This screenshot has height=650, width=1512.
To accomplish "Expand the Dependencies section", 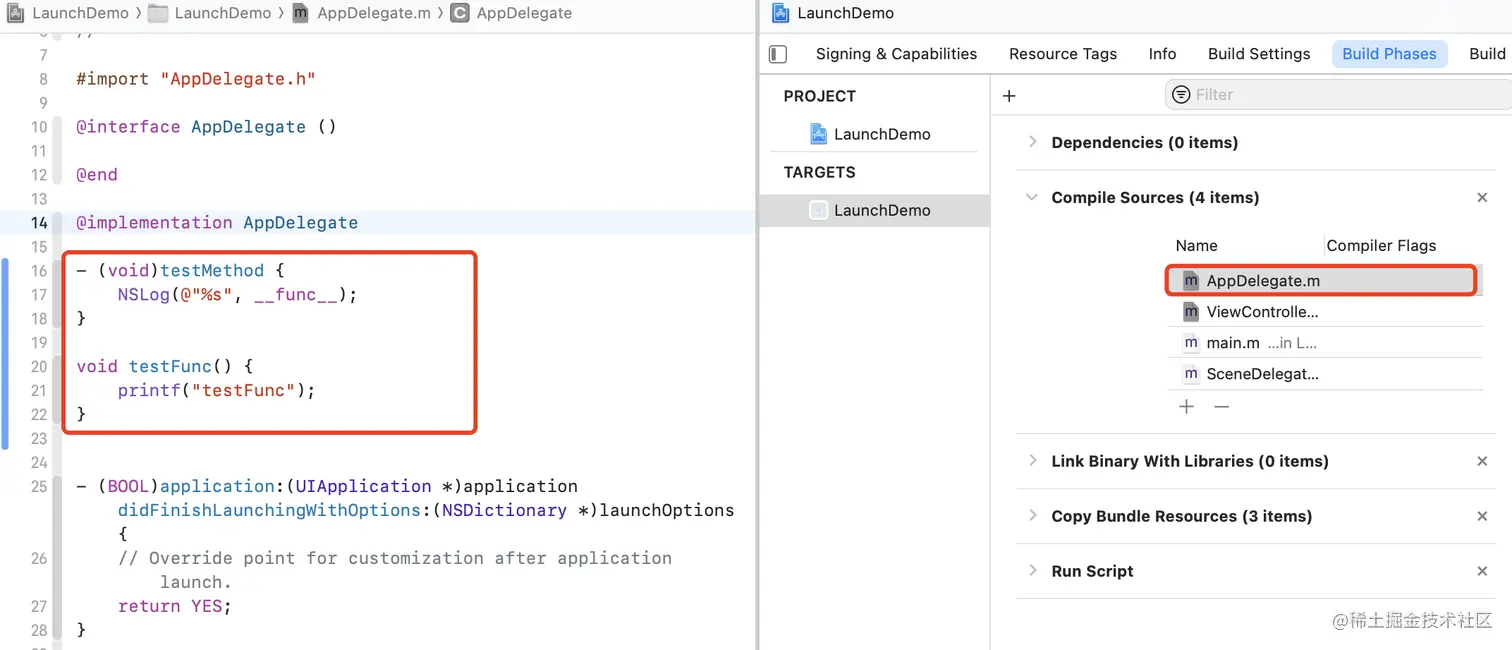I will [x=1032, y=142].
